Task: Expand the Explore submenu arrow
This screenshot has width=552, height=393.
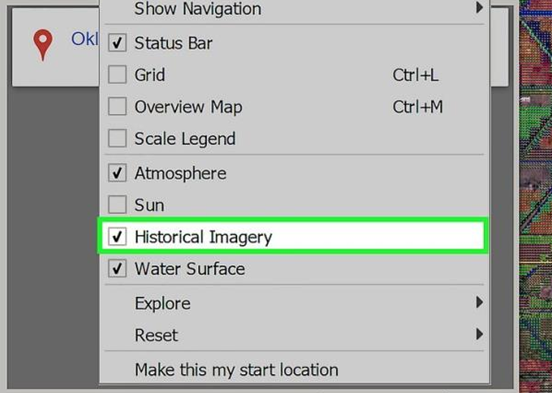Action: [479, 302]
